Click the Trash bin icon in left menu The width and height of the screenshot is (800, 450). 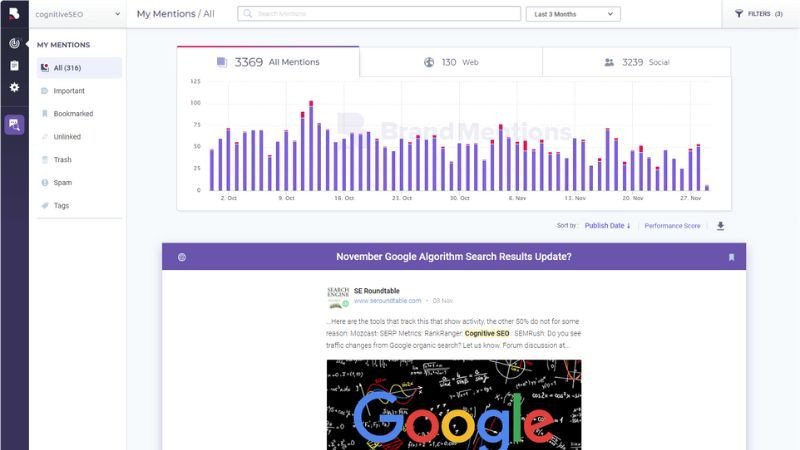click(x=44, y=160)
